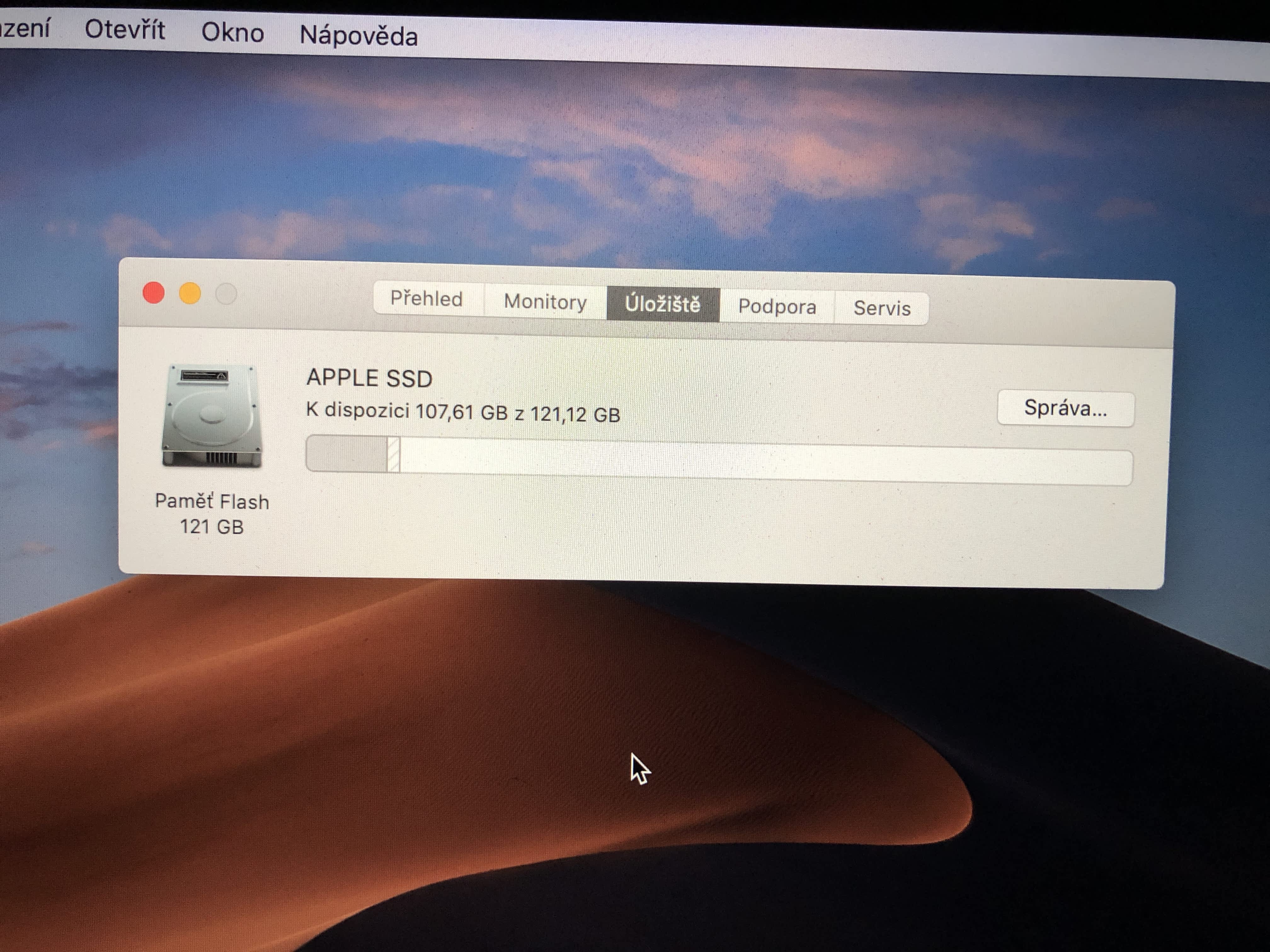1270x952 pixels.
Task: Select the Úložiště tab
Action: 662,304
